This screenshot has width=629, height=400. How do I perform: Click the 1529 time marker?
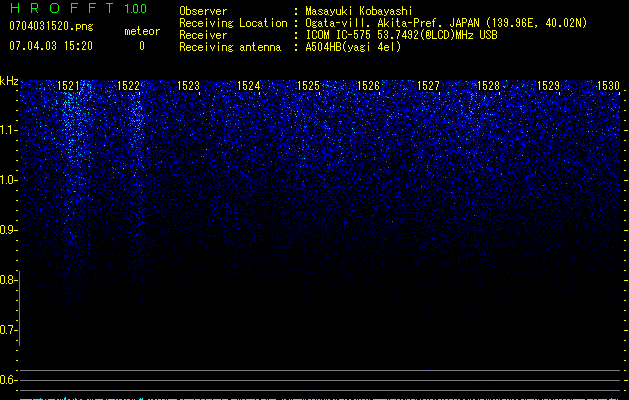point(548,86)
